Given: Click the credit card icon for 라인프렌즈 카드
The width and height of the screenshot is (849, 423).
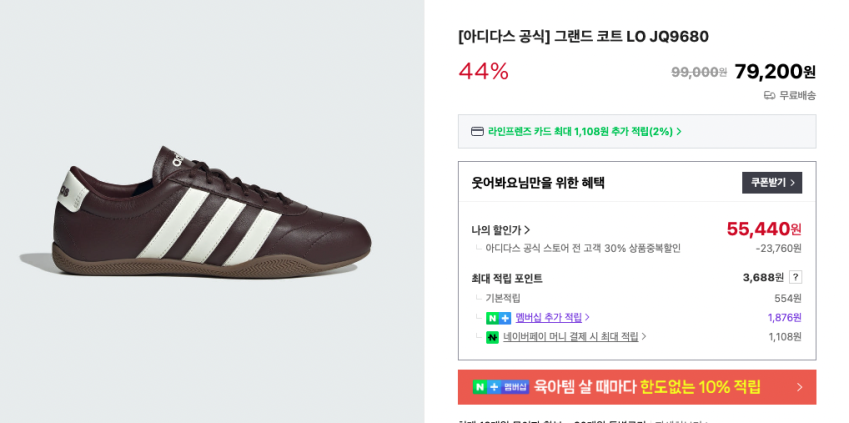Looking at the screenshot, I should [477, 131].
